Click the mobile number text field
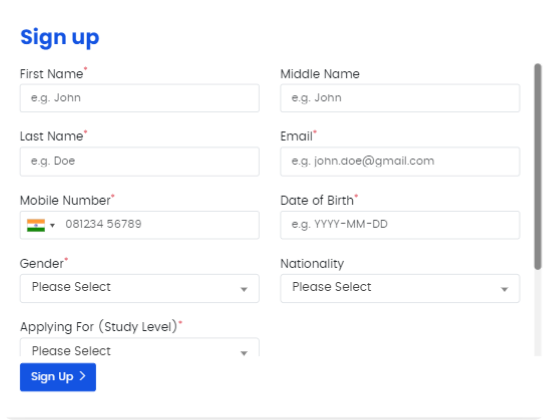 click(161, 225)
